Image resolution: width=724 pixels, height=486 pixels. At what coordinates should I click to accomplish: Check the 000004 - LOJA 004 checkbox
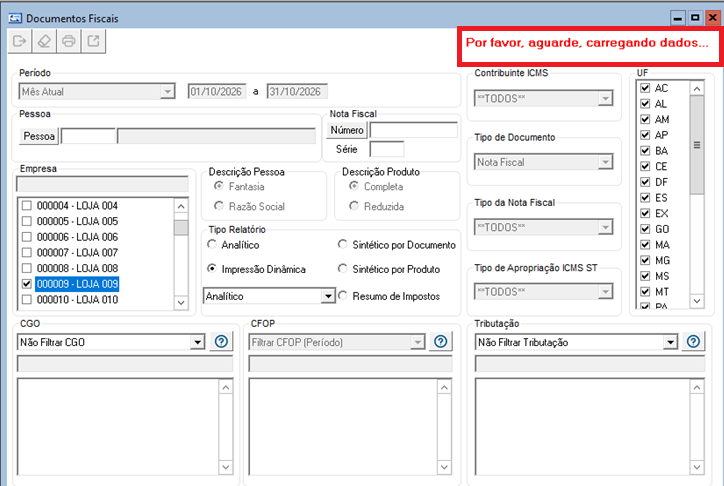point(27,205)
